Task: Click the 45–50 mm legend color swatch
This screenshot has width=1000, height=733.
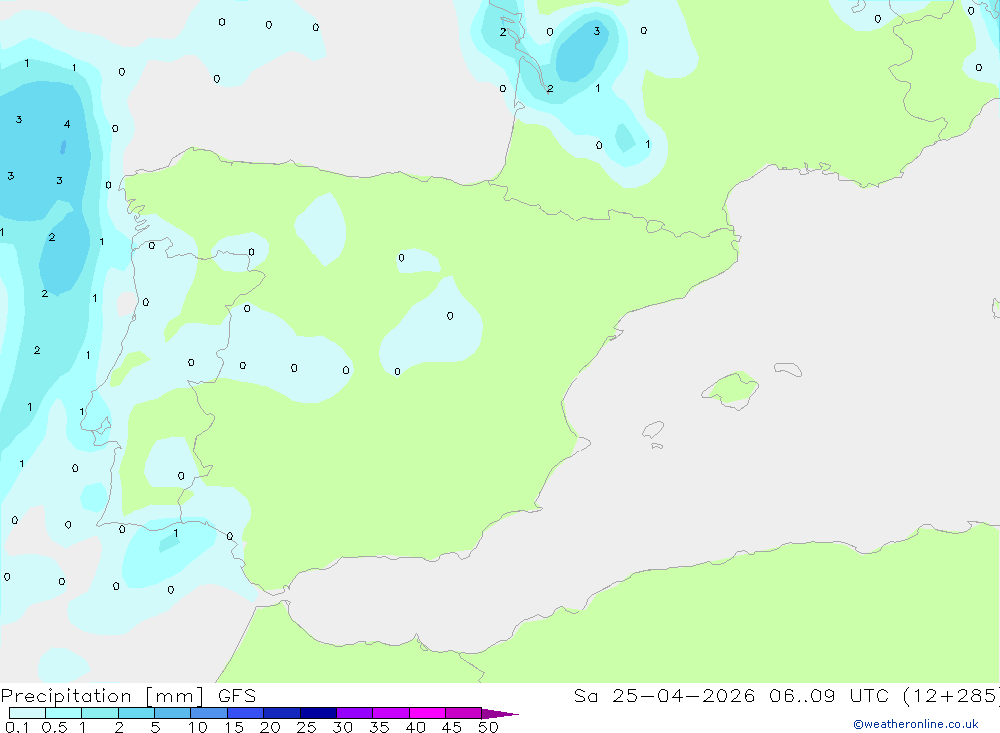Action: (464, 713)
